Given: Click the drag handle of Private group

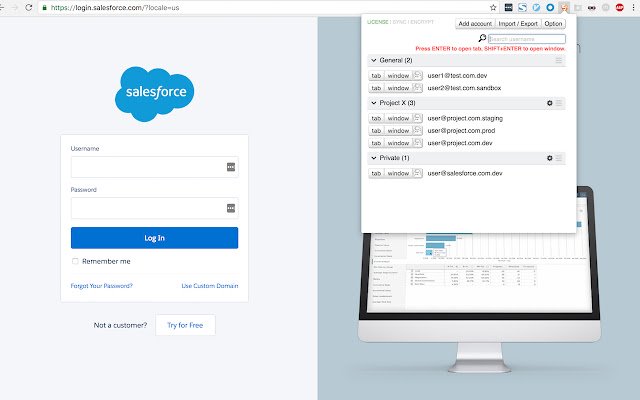Looking at the screenshot, I should [x=559, y=158].
